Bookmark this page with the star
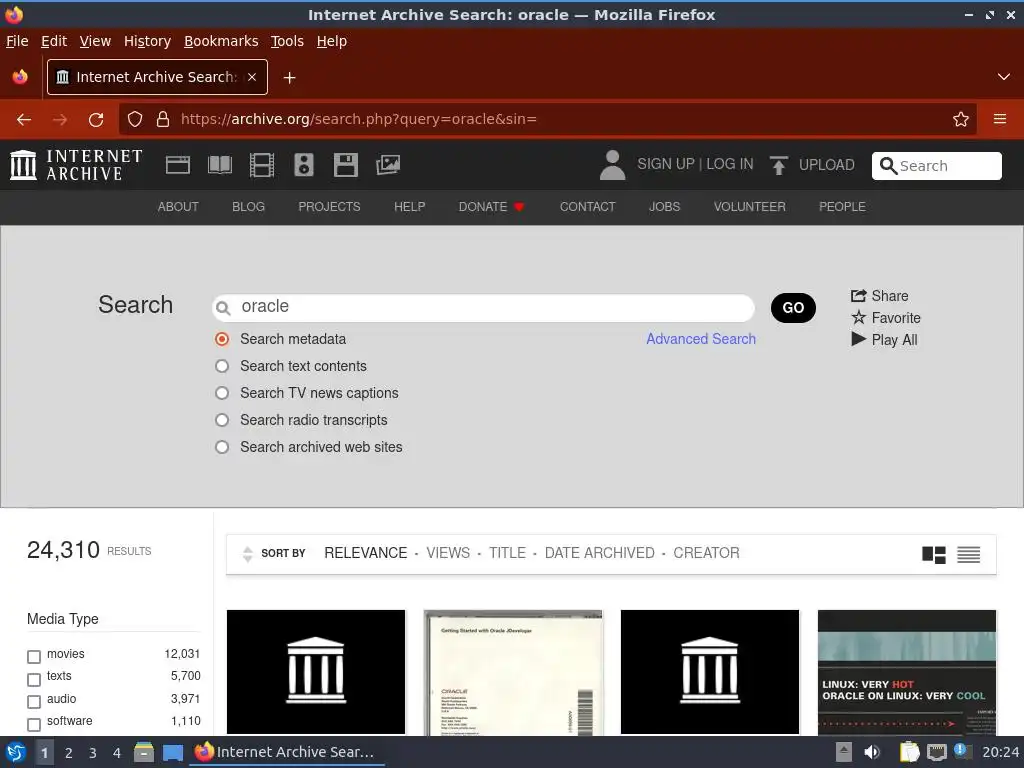 click(960, 120)
